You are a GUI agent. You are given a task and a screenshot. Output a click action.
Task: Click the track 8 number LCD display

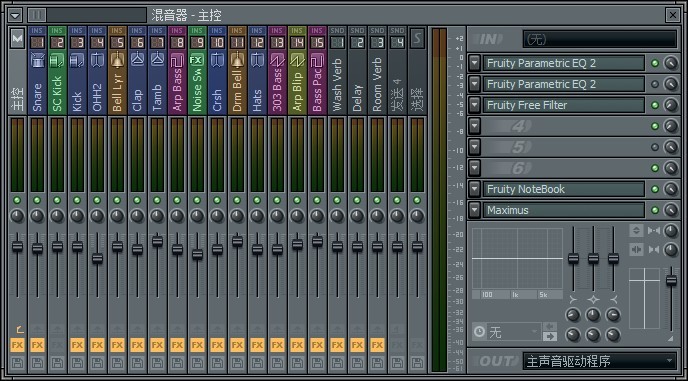pyautogui.click(x=177, y=43)
